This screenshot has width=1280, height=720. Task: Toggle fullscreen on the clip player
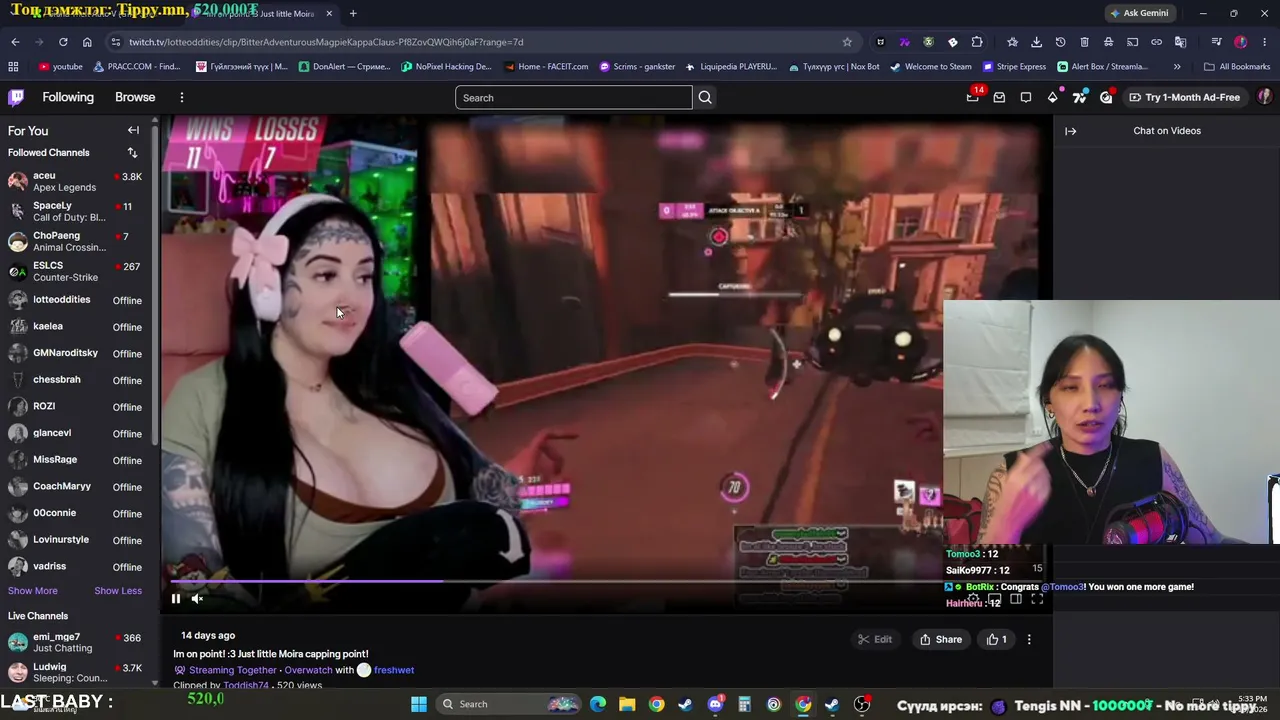point(1037,599)
